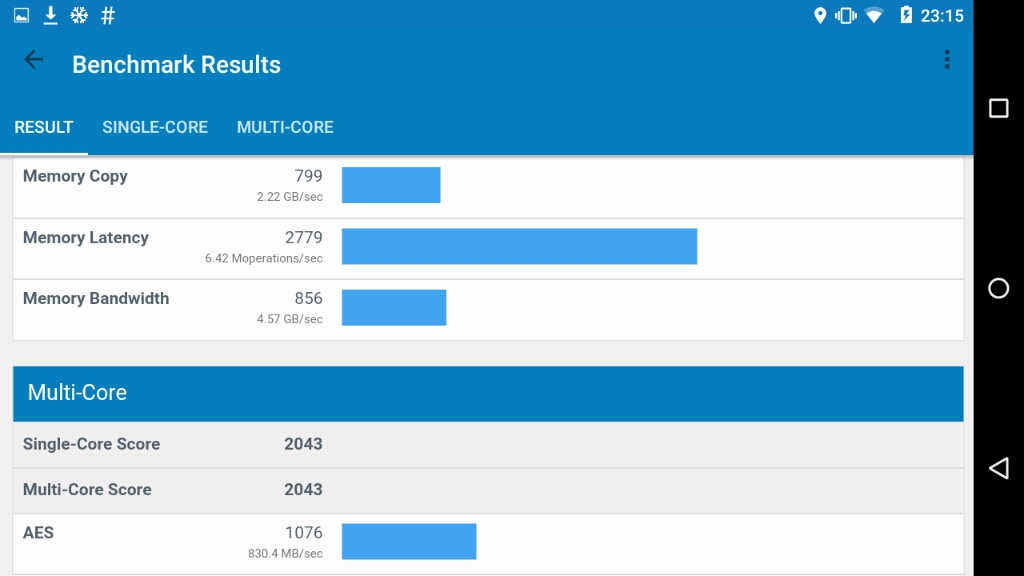Tap the image icon in the status bar
This screenshot has width=1024, height=576.
(x=21, y=15)
